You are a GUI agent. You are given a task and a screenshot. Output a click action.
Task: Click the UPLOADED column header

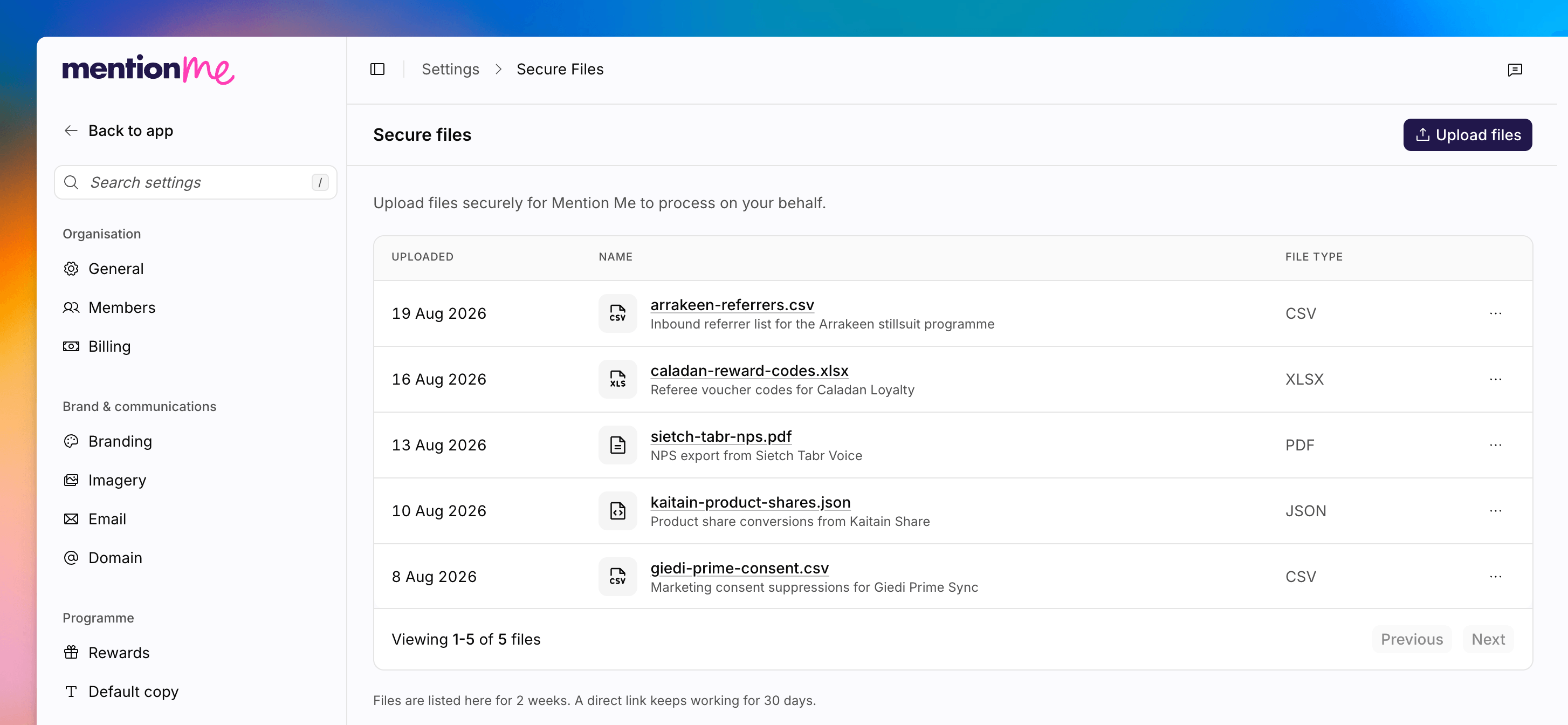422,257
